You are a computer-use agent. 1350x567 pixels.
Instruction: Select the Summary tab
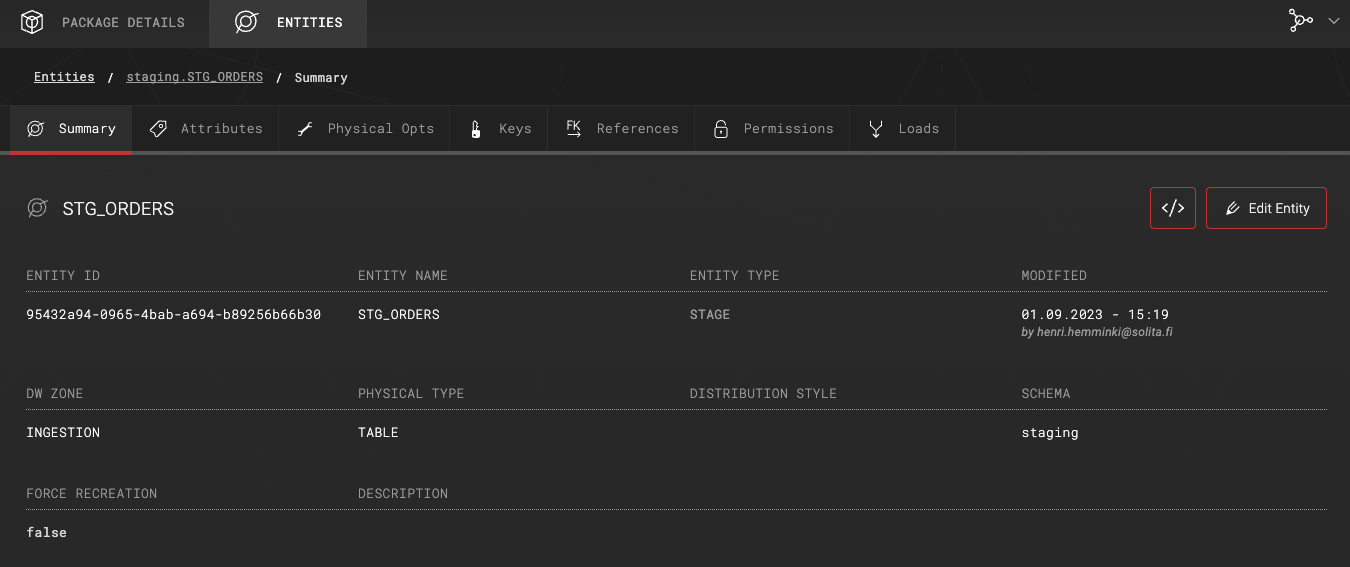[x=86, y=129]
